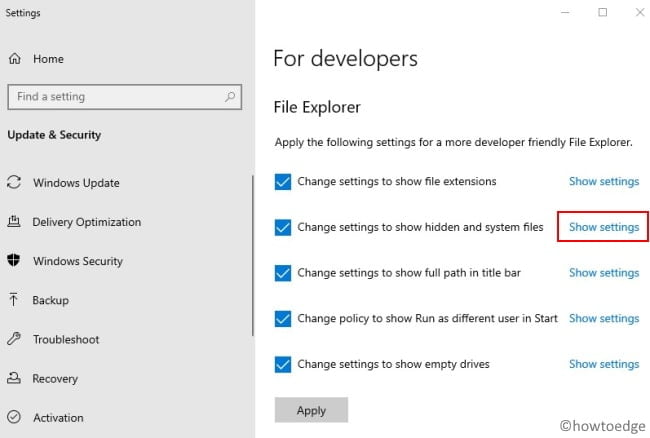
Task: Toggle show full path in title bar checkbox
Action: point(283,273)
